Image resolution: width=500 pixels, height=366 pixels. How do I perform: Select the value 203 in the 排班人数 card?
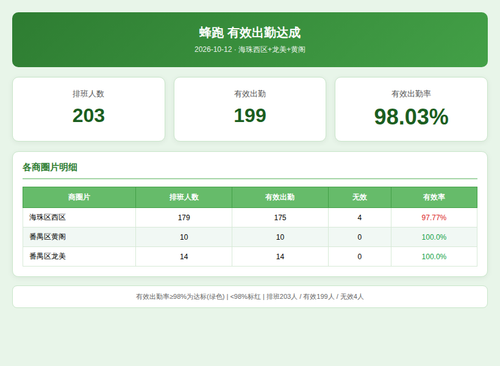point(89,116)
